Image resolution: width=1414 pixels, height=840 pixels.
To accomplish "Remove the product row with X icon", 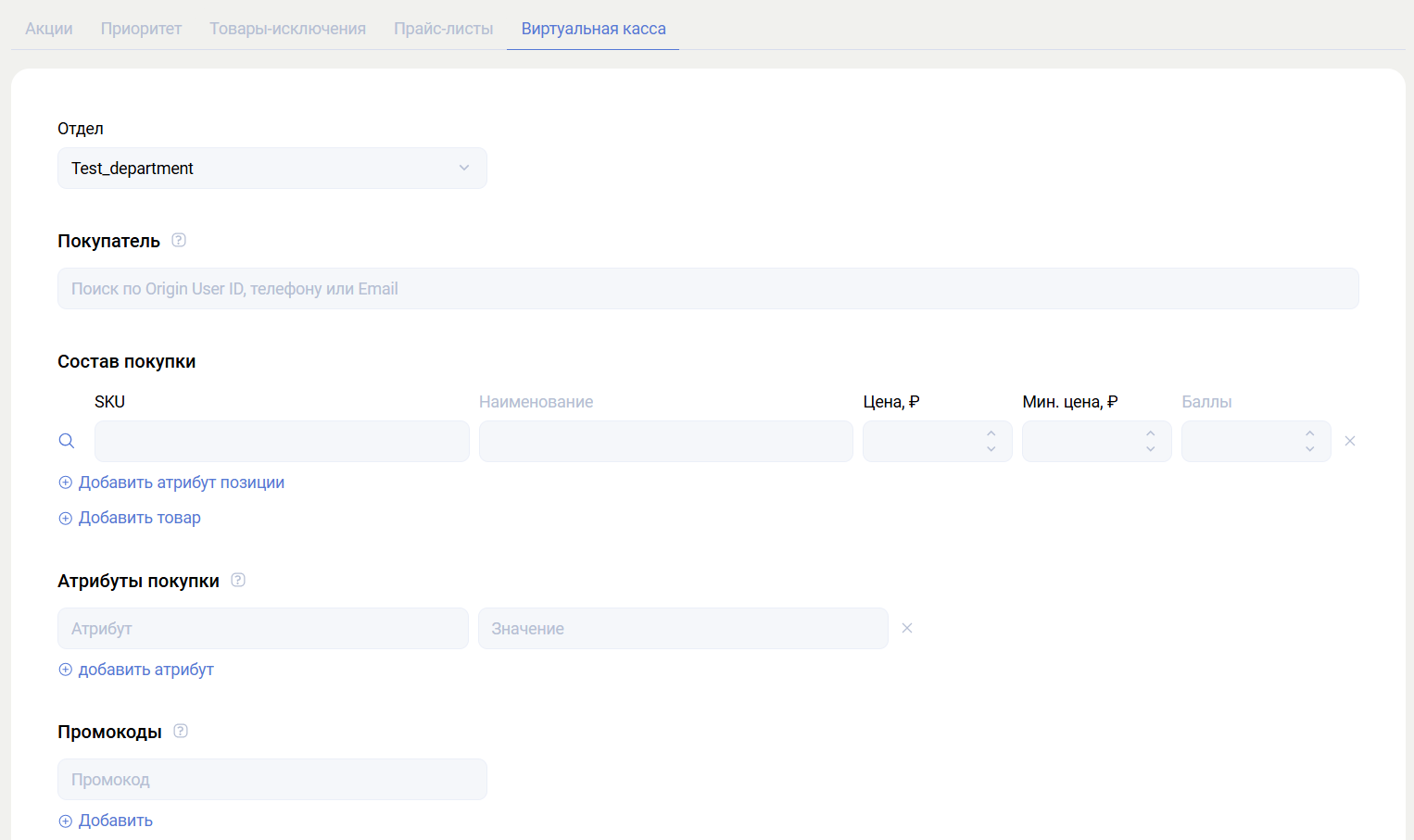I will (1350, 441).
